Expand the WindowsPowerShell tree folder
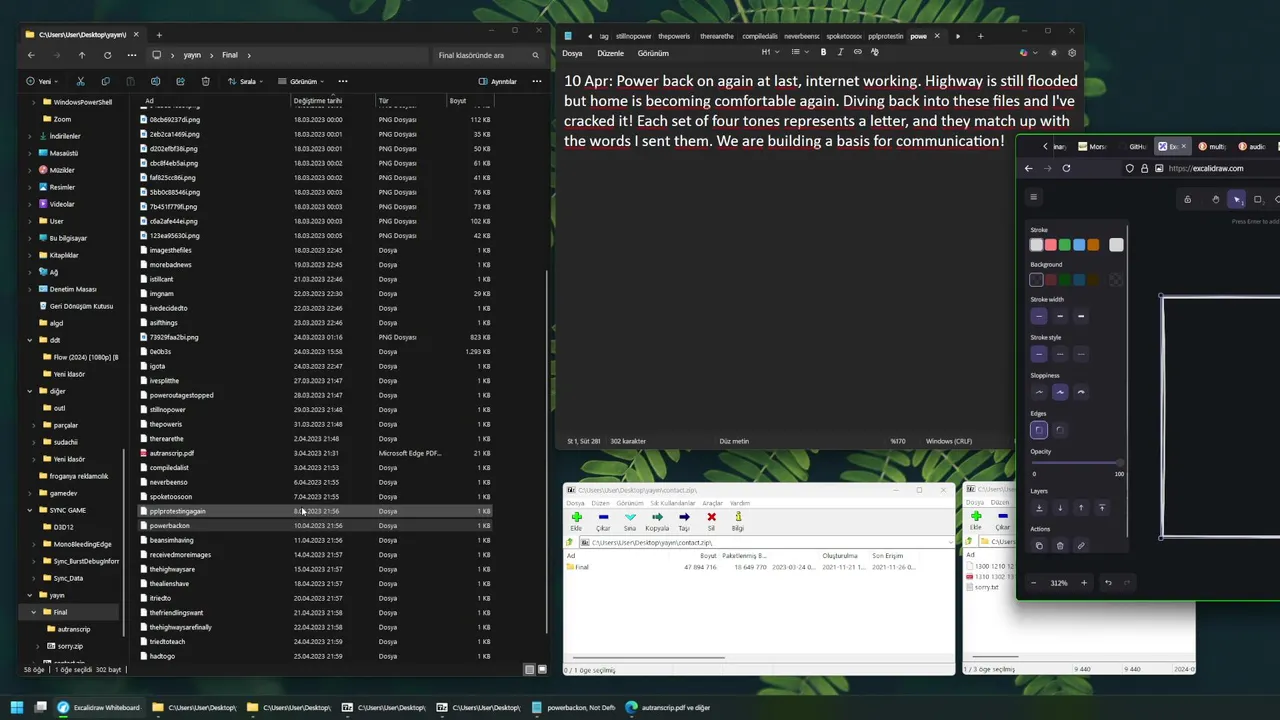Screen dimensions: 1280x720 tap(34, 102)
